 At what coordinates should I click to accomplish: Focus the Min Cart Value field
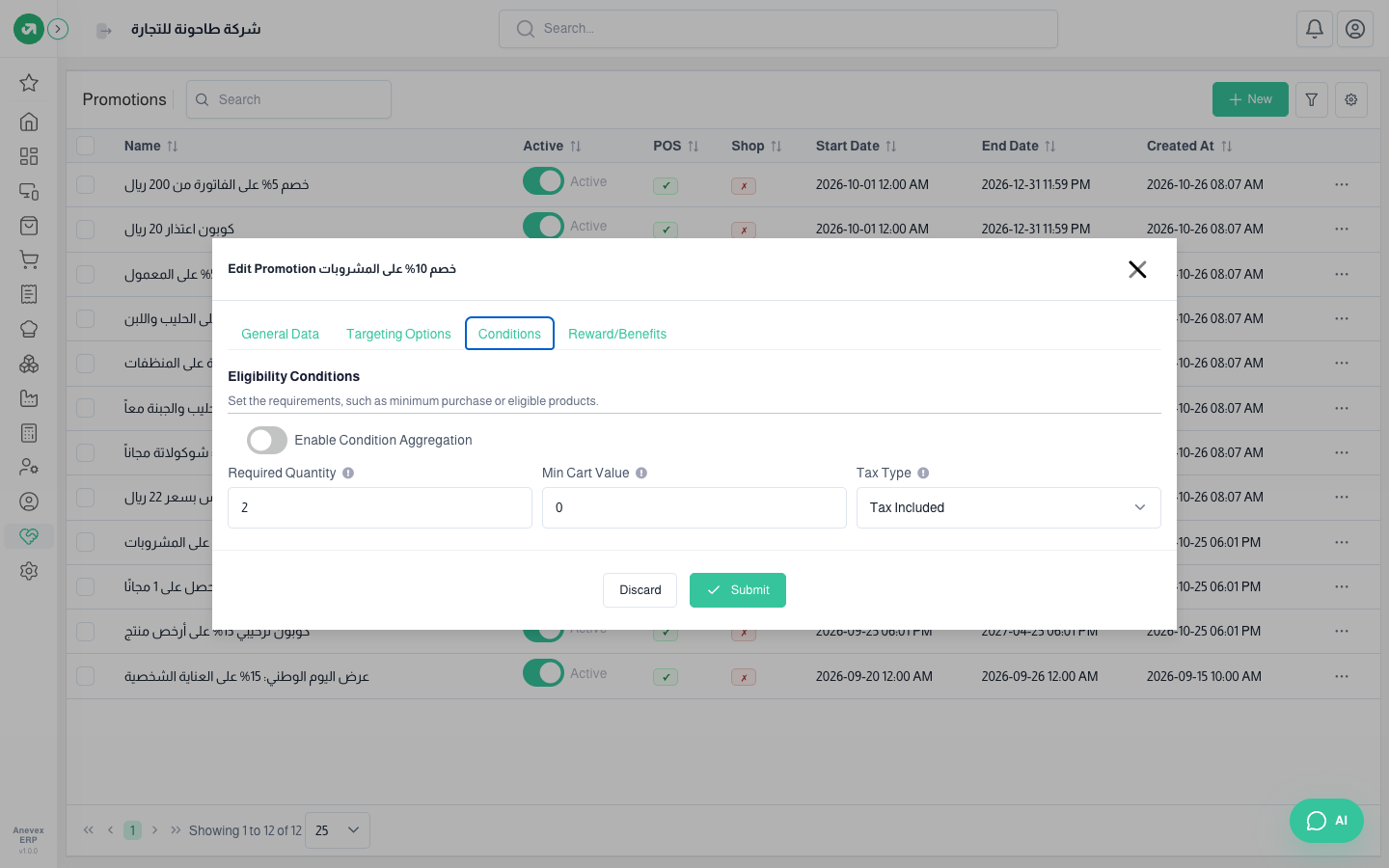point(694,507)
